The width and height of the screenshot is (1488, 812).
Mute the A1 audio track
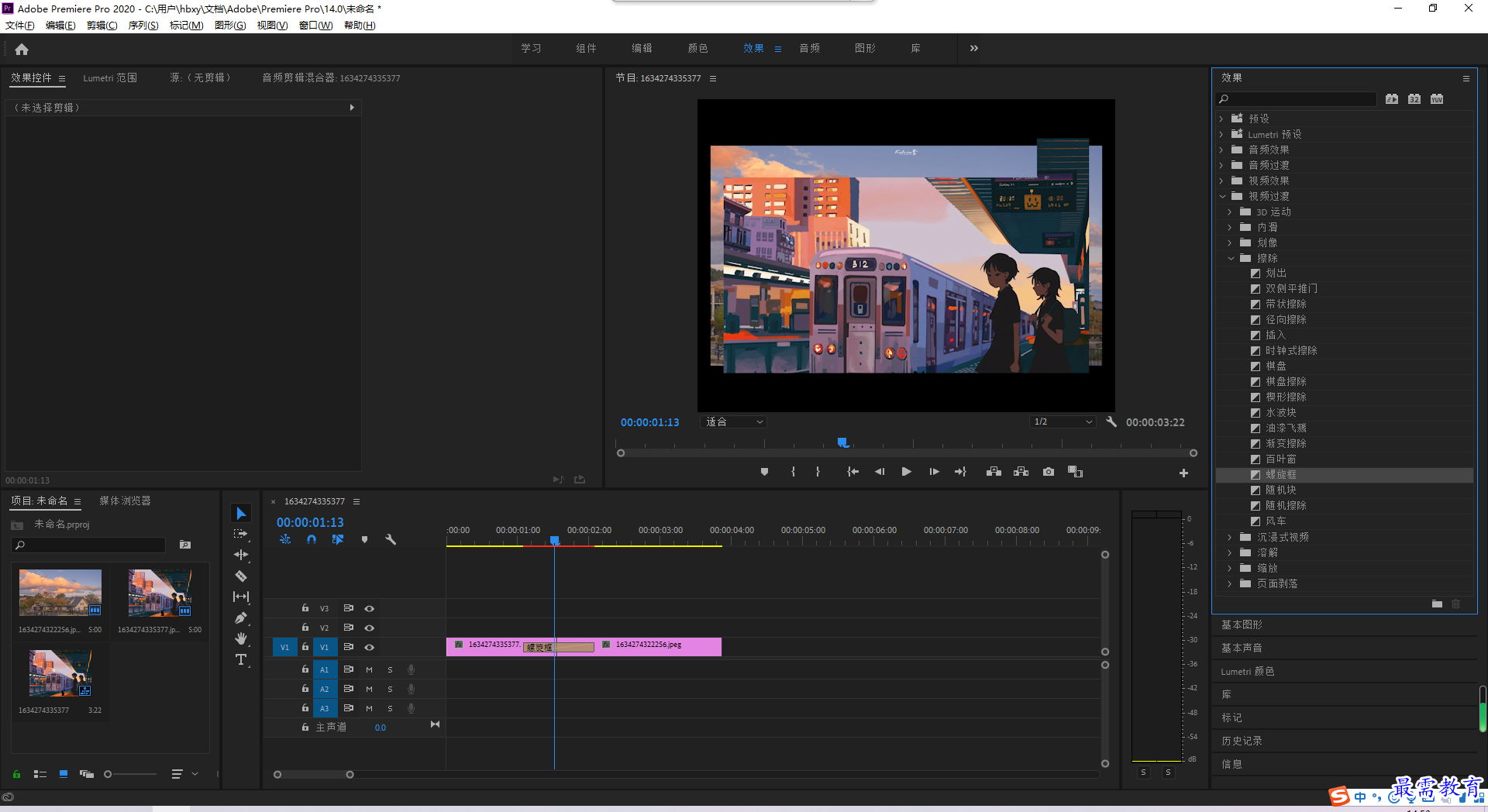pos(369,669)
